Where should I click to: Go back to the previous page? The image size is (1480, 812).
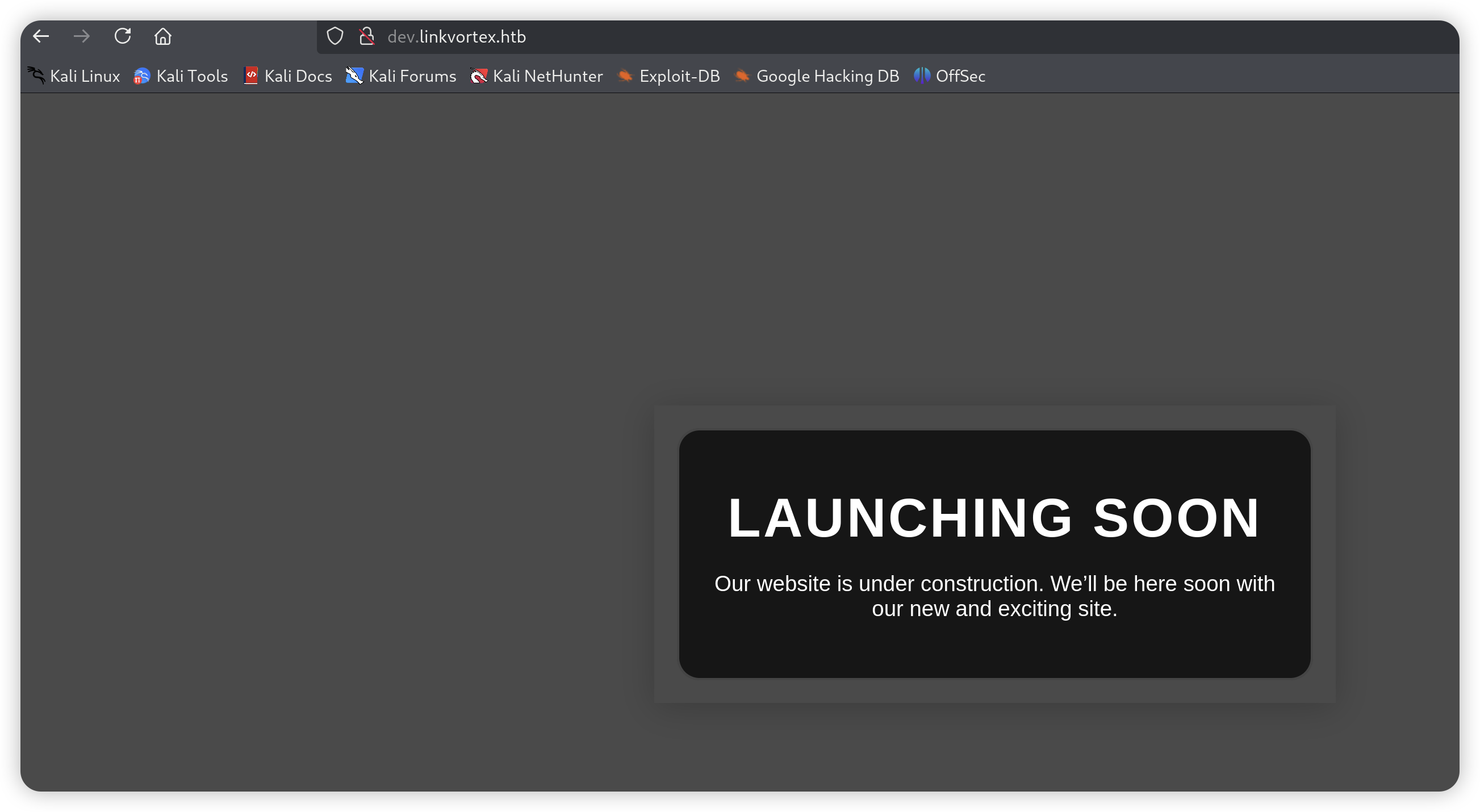click(41, 36)
